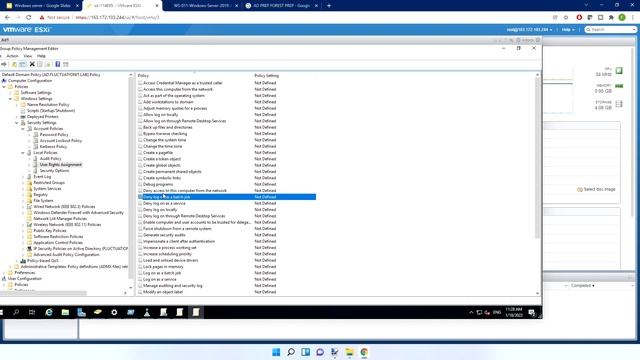The image size is (640, 360).
Task: Open the ESXi Help dropdown
Action: (x=568, y=30)
